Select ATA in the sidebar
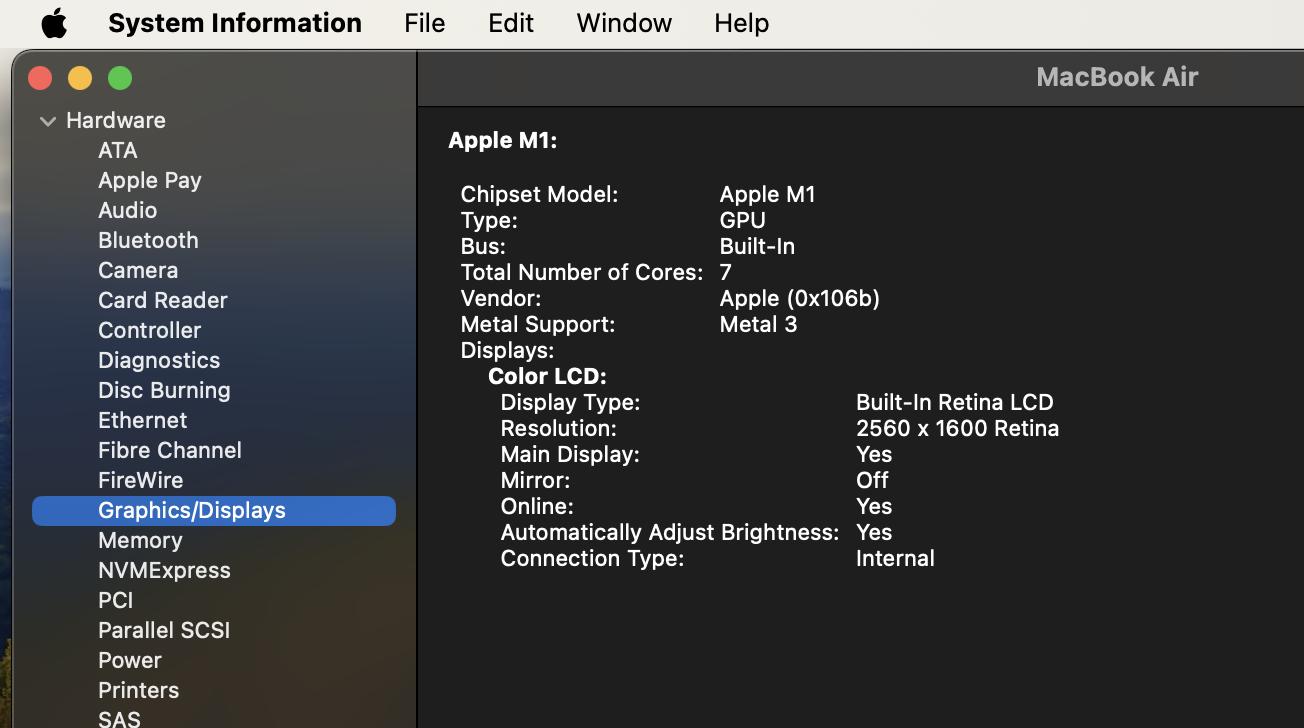 [x=118, y=150]
